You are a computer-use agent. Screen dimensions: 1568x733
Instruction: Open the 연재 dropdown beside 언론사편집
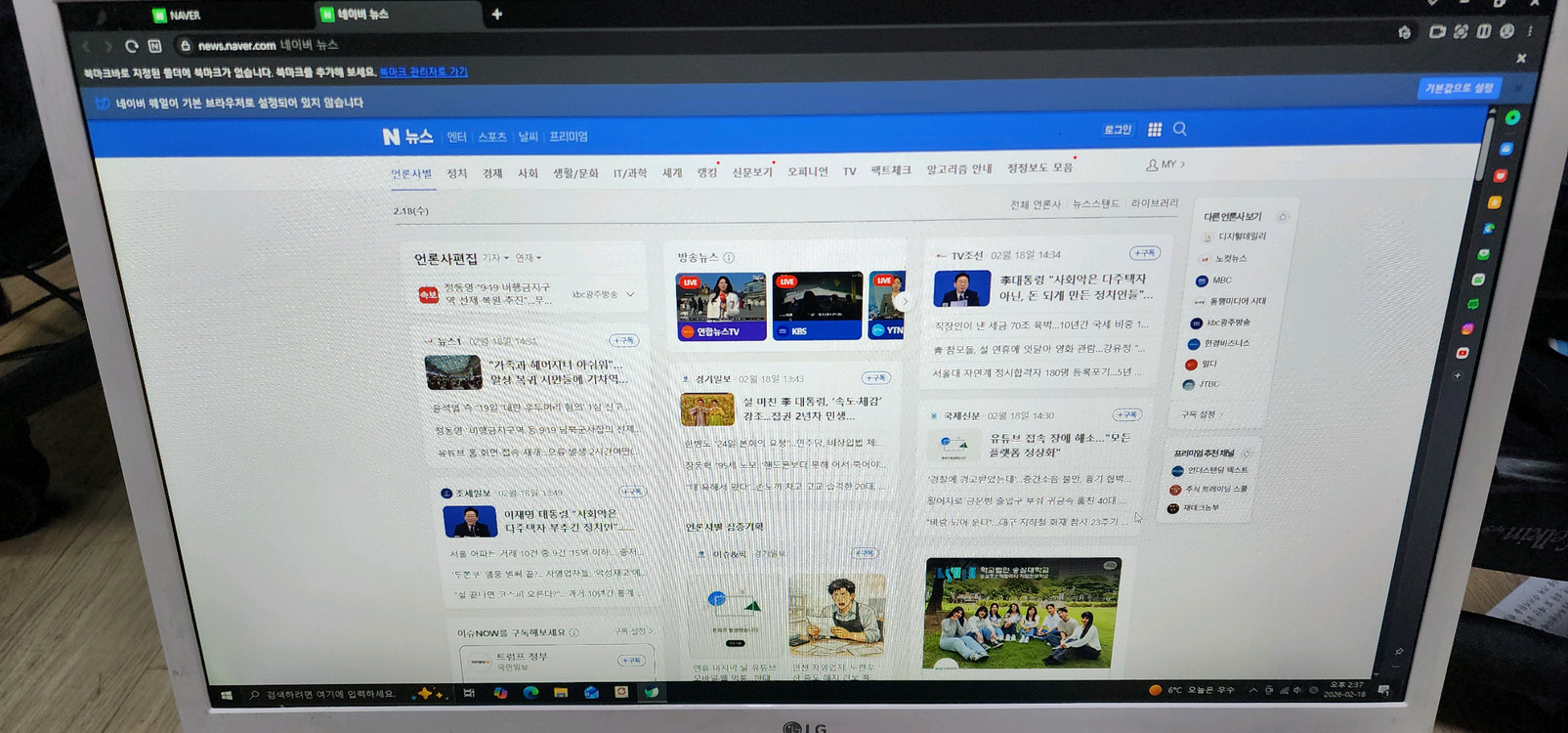point(529,258)
